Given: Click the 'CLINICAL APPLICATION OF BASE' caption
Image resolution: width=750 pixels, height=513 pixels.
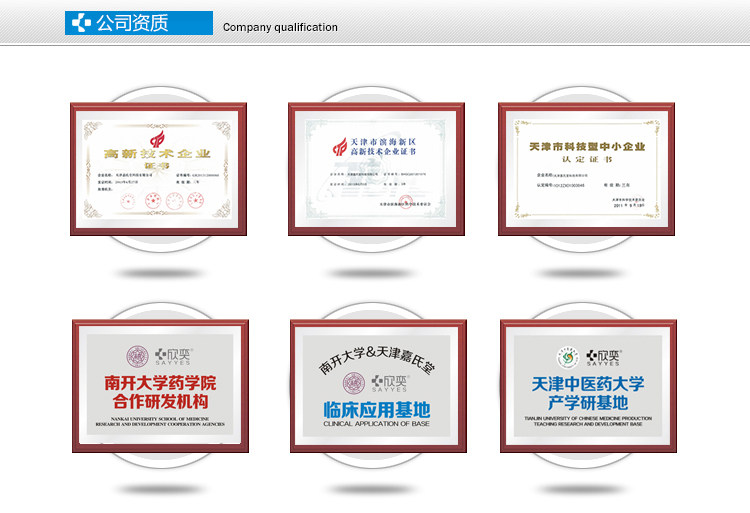Looking at the screenshot, I should (x=376, y=424).
